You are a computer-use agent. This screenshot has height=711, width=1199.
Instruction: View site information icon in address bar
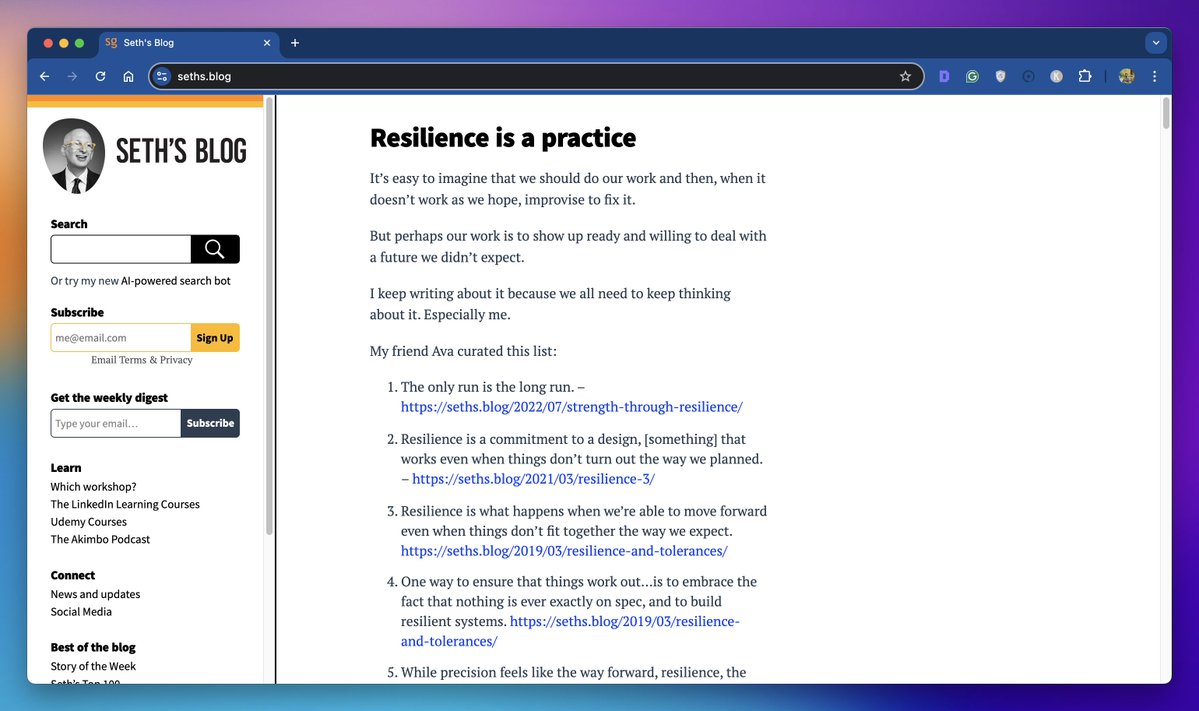coord(162,76)
